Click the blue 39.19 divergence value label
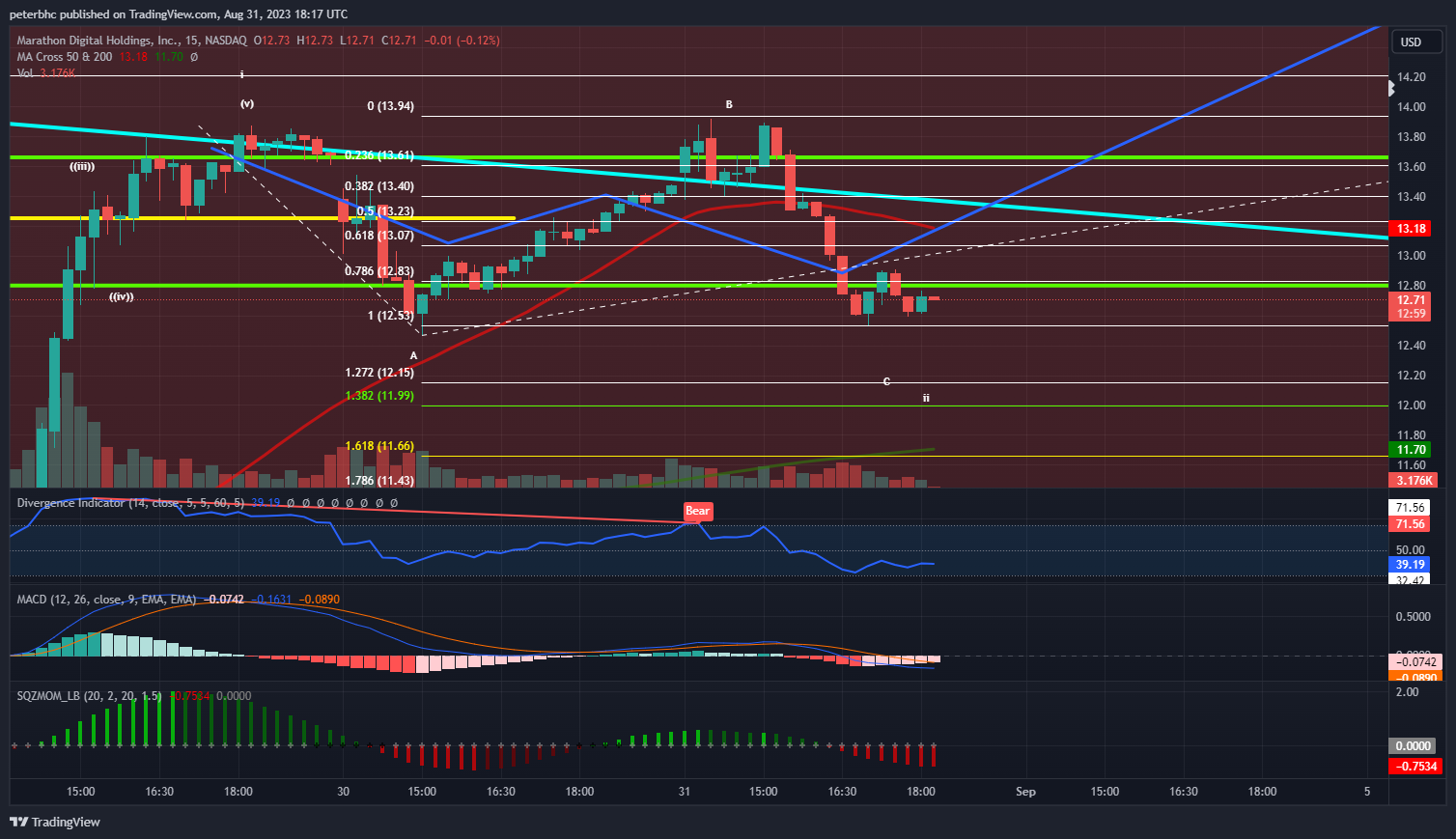 1411,565
